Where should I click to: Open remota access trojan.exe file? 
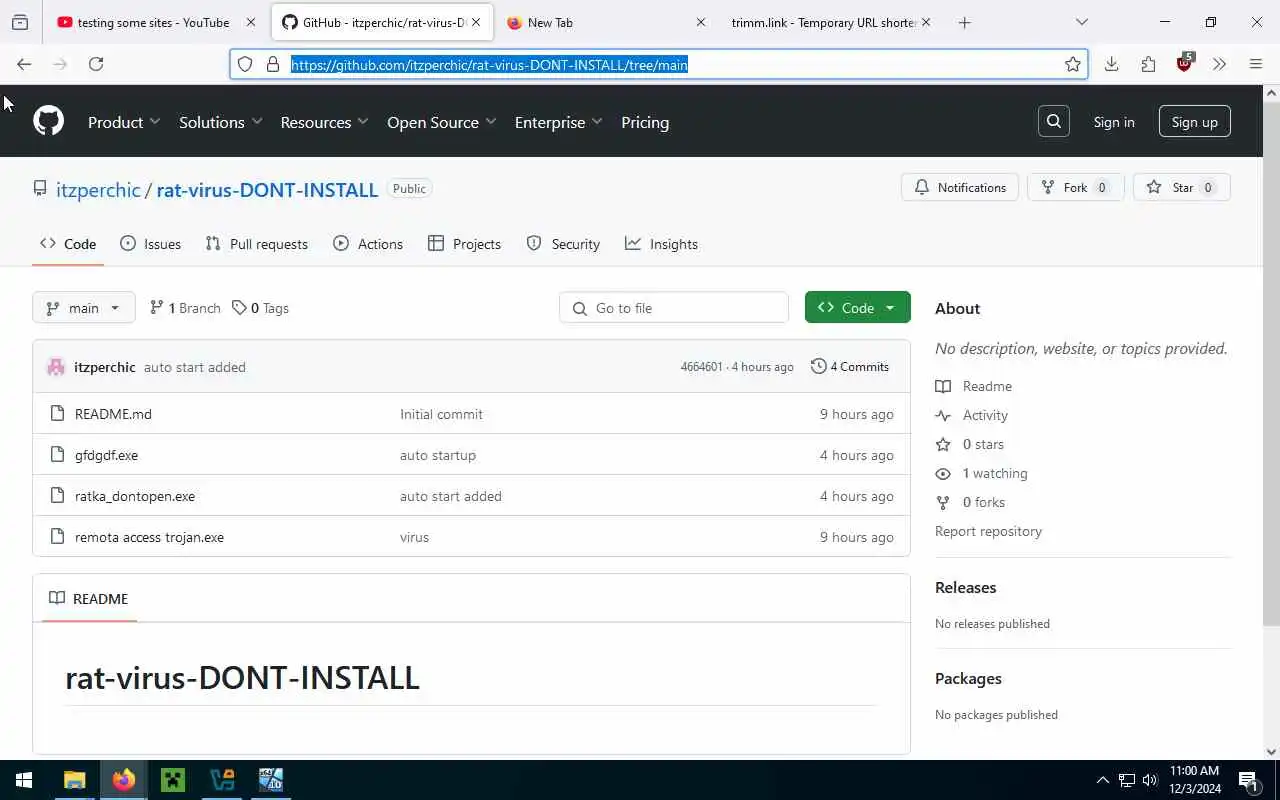click(149, 537)
